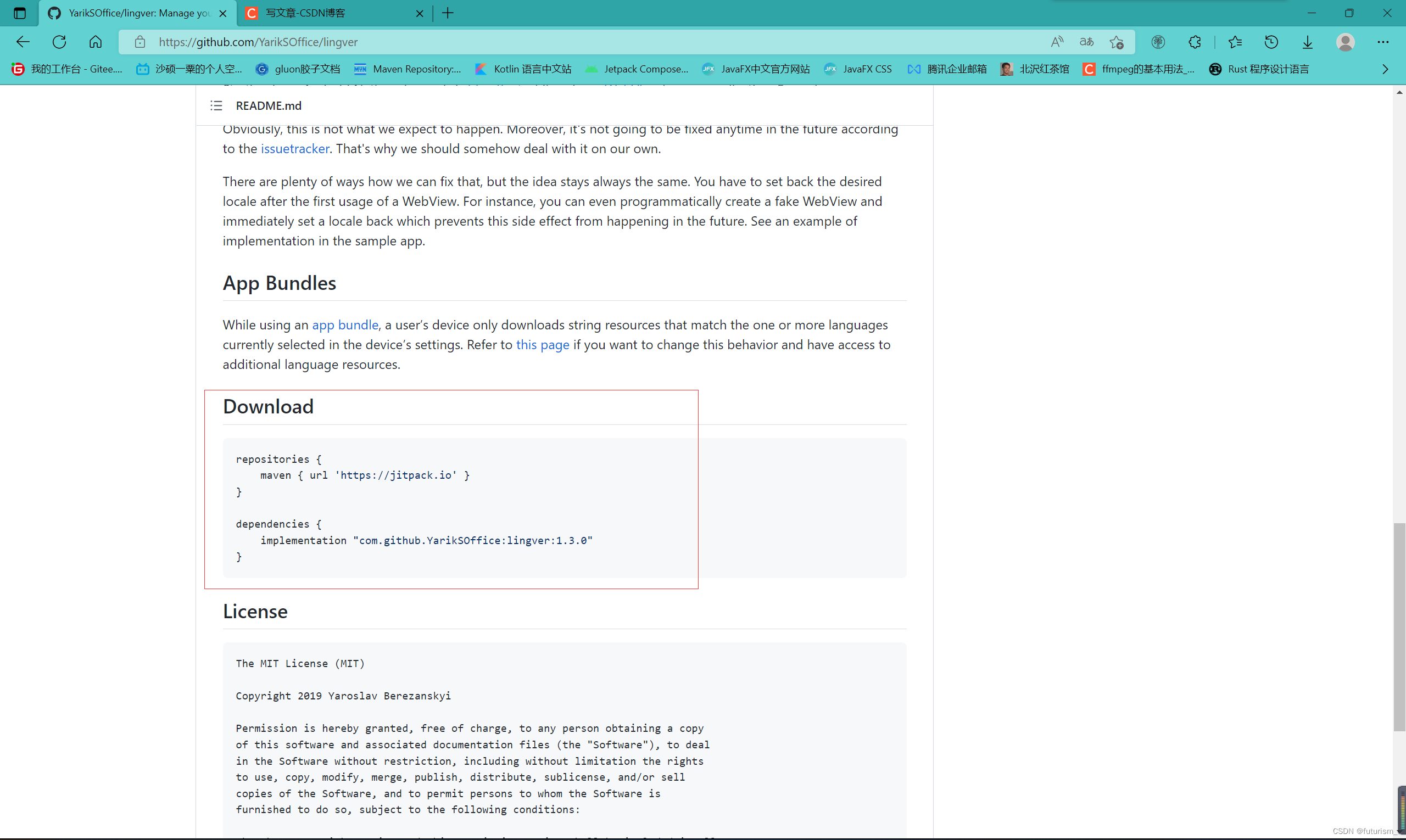1406x840 pixels.
Task: Open Jetpack Compose bookmark
Action: (637, 69)
